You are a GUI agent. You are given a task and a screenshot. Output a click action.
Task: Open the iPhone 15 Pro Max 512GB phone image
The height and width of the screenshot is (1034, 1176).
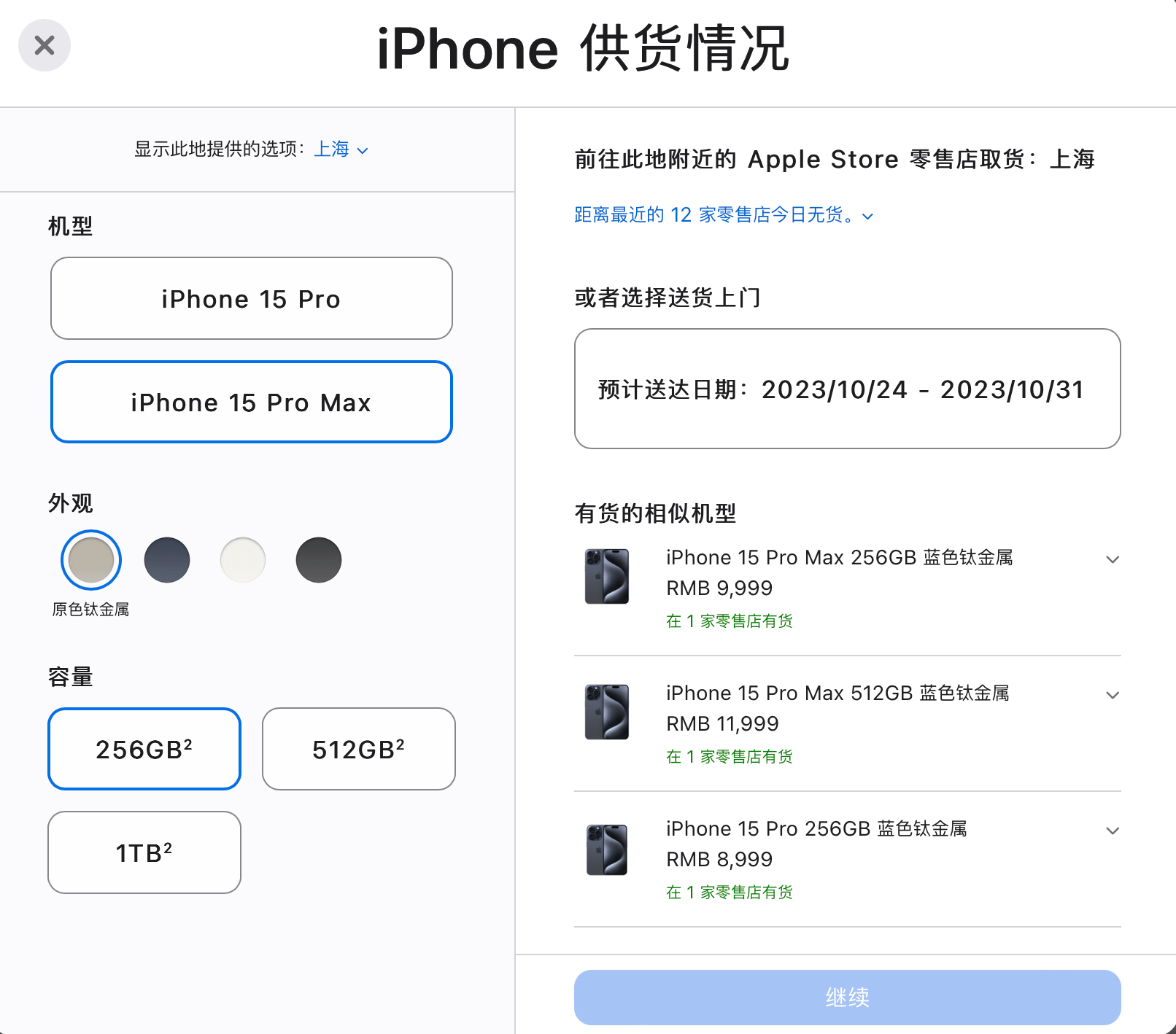(x=607, y=712)
